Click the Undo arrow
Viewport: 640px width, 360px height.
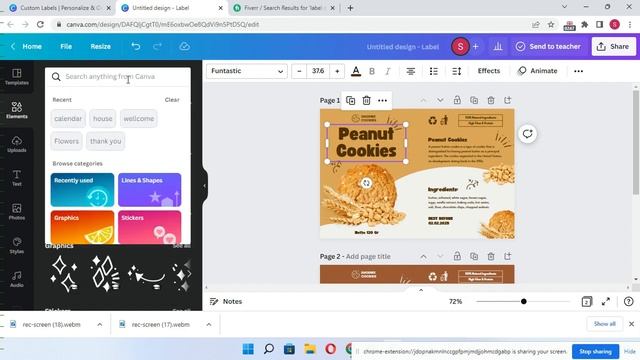click(x=136, y=47)
